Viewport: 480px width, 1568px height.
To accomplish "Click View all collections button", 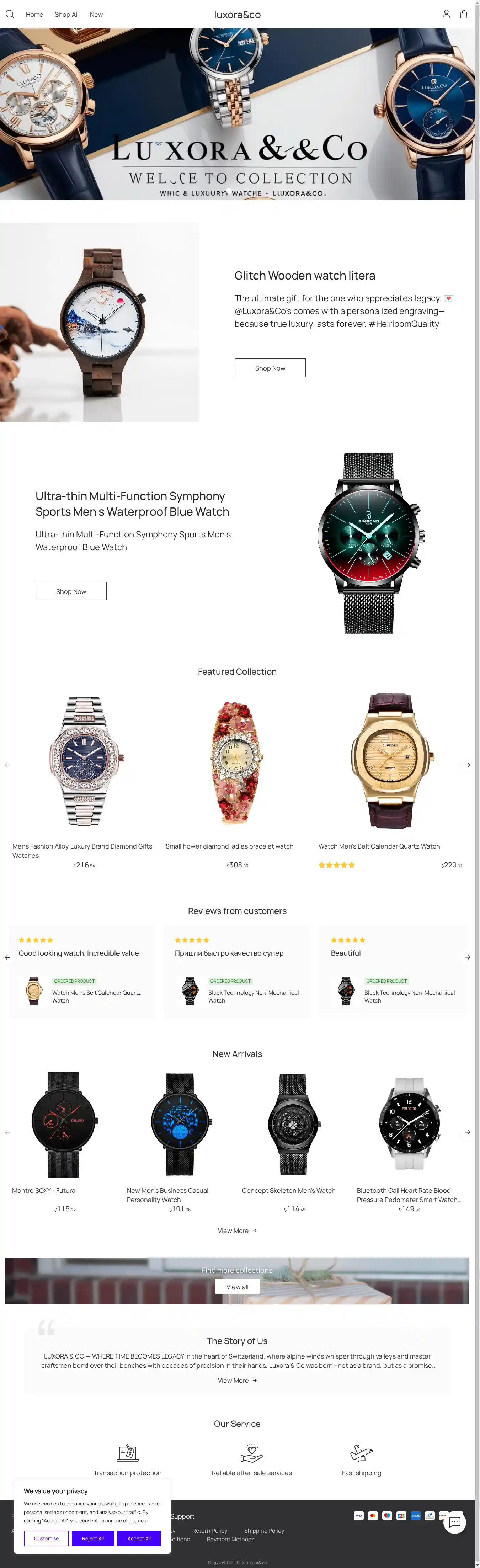I will click(237, 1287).
